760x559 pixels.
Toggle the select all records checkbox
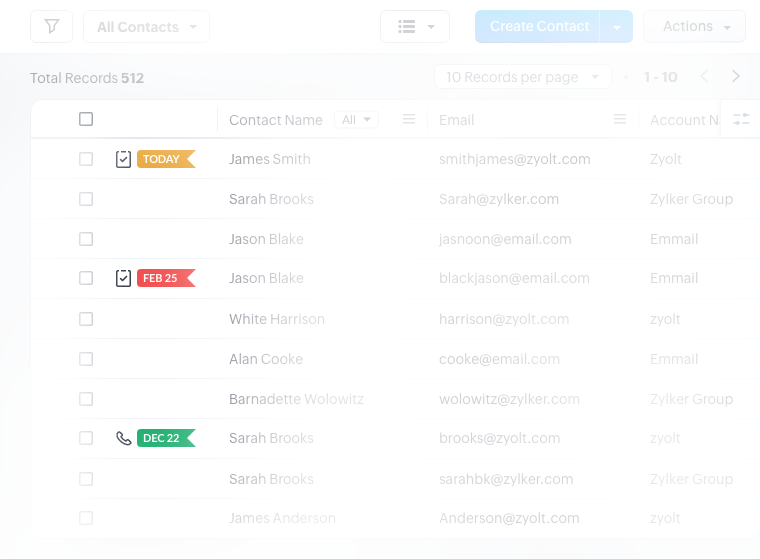click(86, 119)
